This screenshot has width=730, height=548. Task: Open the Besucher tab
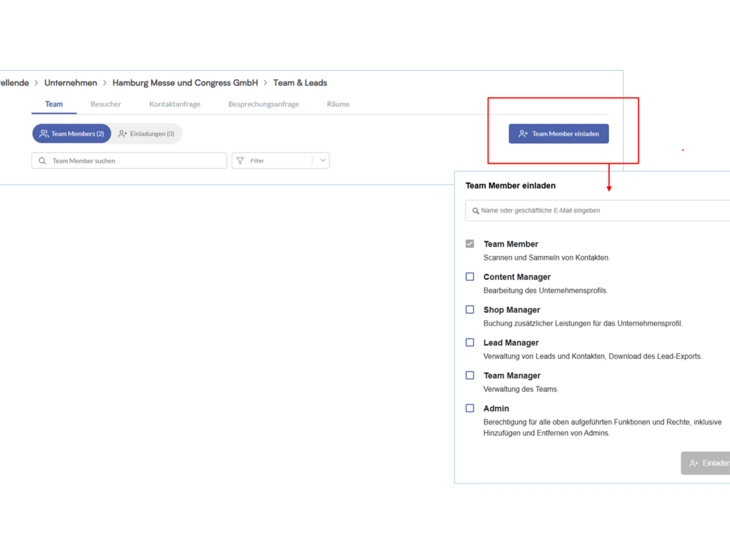[x=106, y=104]
